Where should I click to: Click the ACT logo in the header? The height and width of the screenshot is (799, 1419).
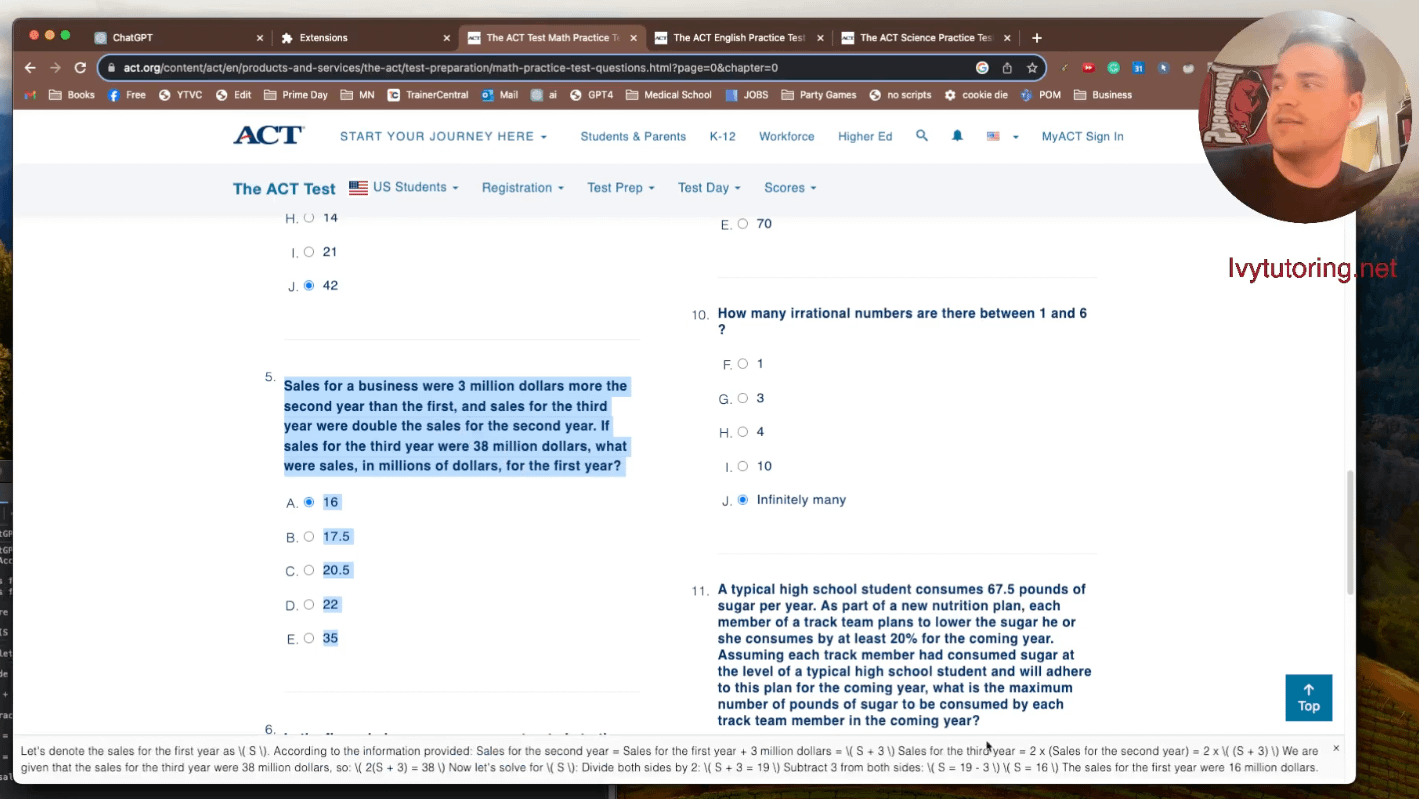pyautogui.click(x=268, y=136)
